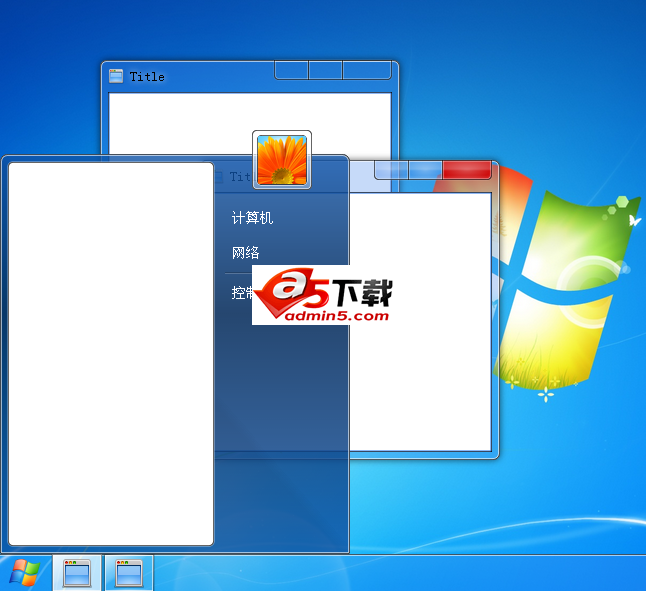Maximize the front window beside red button
Viewport: 646px width, 591px height.
426,170
